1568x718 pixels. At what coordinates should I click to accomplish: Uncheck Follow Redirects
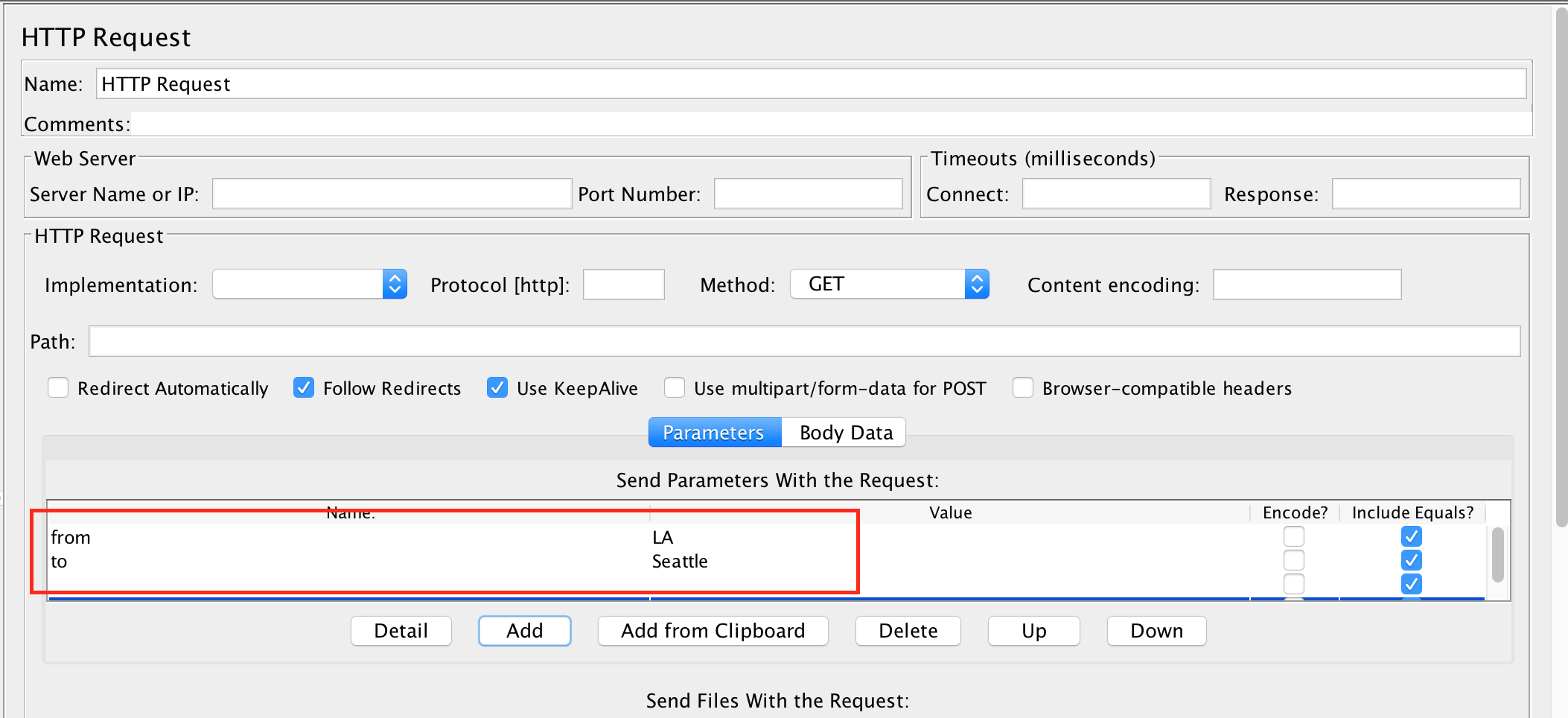coord(304,388)
